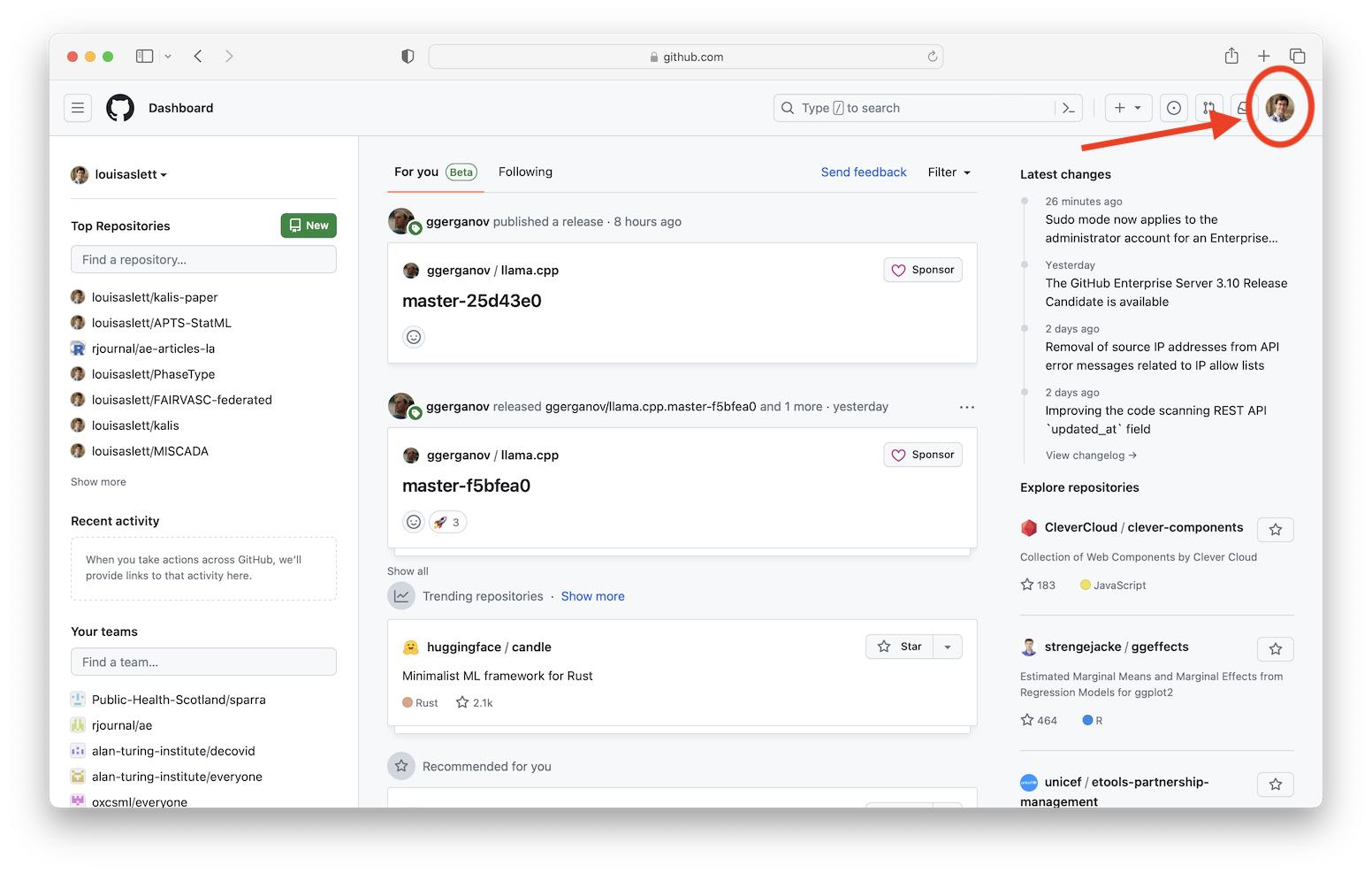The width and height of the screenshot is (1372, 873).
Task: Click the rocket reaction with count 3
Action: point(447,522)
